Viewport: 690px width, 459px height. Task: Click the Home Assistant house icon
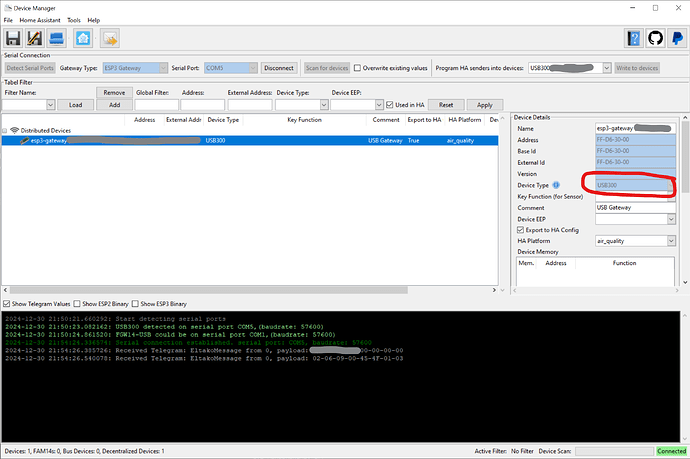tap(83, 38)
